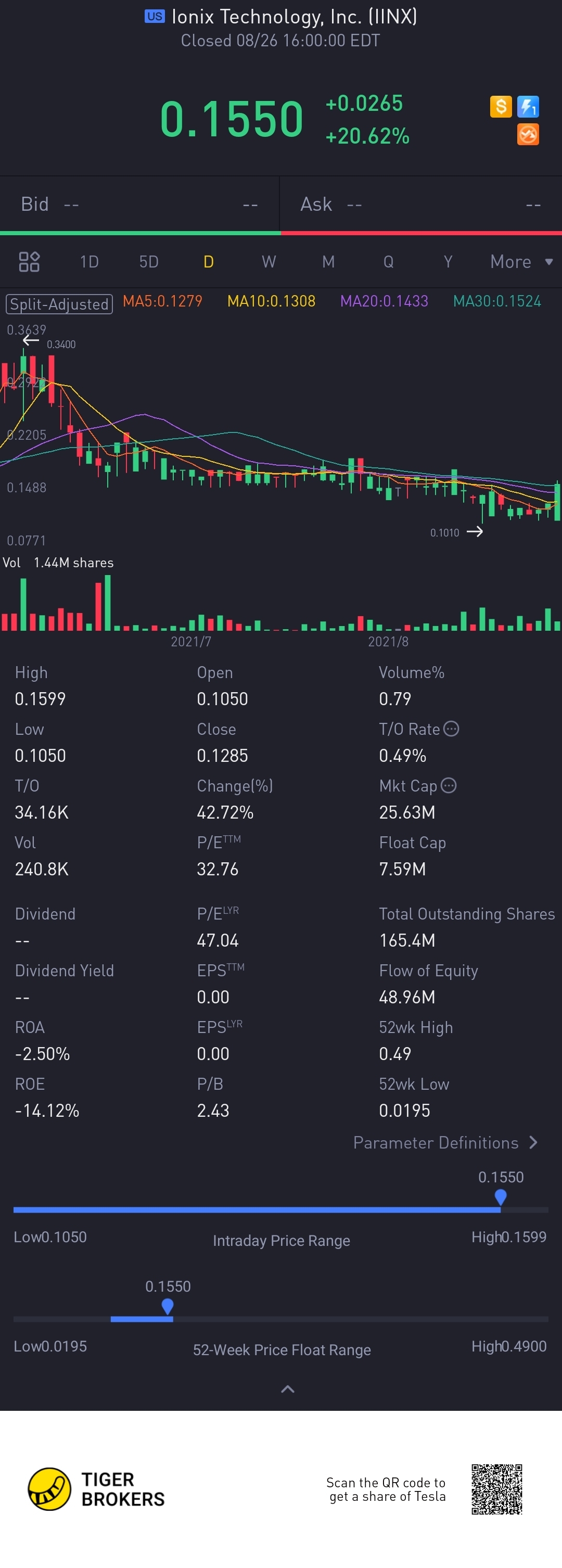
Task: Tap the Tiger Brokers logo
Action: coord(96,1489)
